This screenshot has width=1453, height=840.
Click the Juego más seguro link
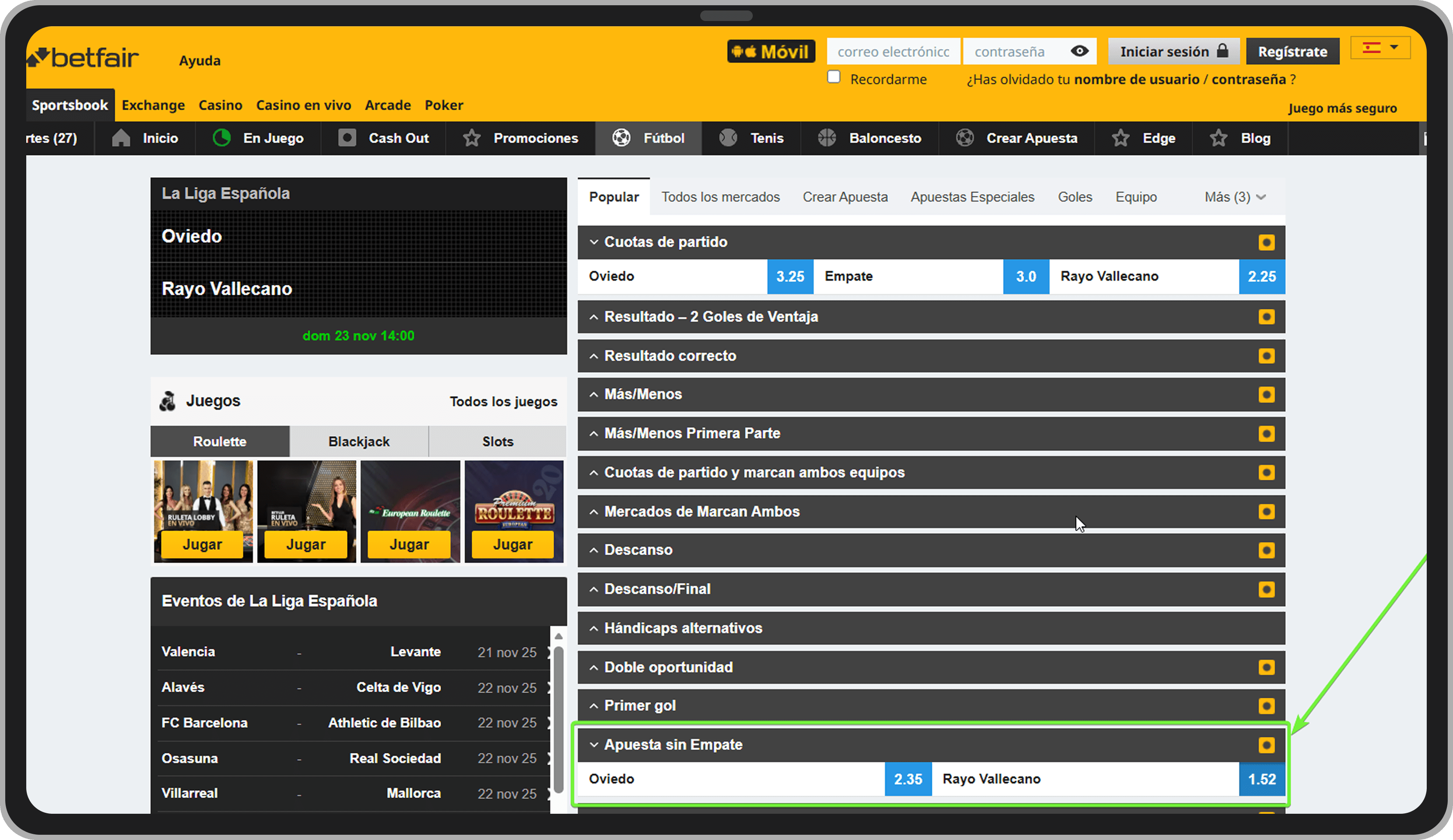coord(1342,108)
